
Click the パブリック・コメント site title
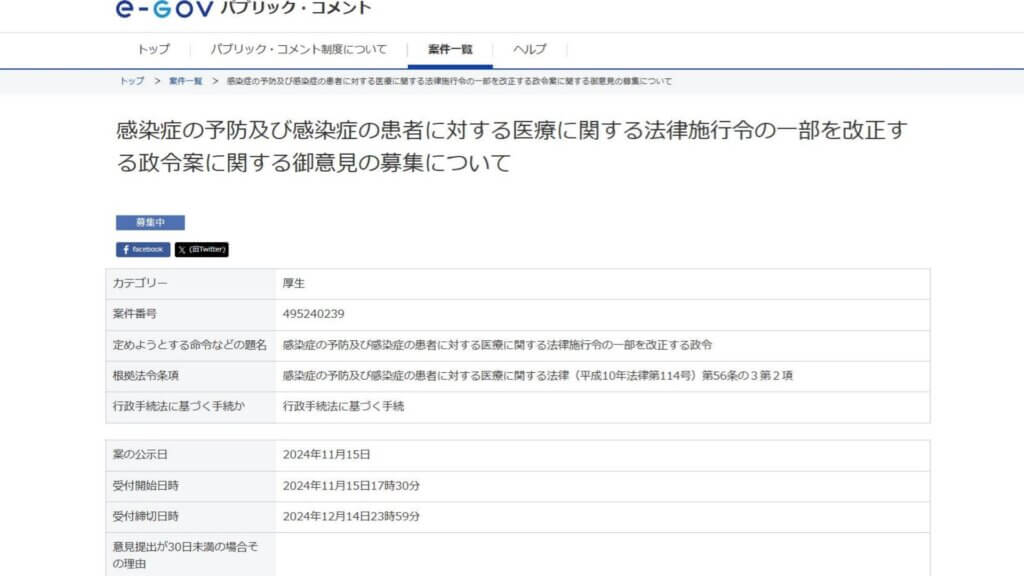click(x=295, y=9)
